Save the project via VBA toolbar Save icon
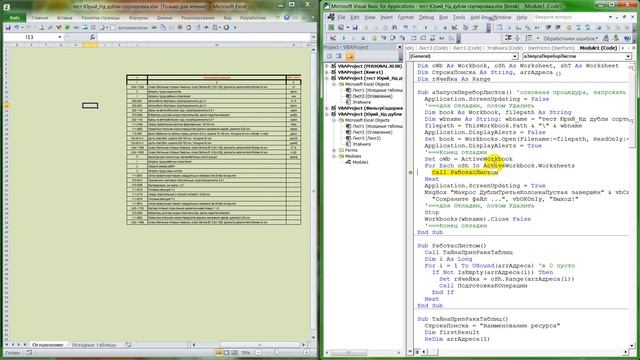 coord(356,27)
